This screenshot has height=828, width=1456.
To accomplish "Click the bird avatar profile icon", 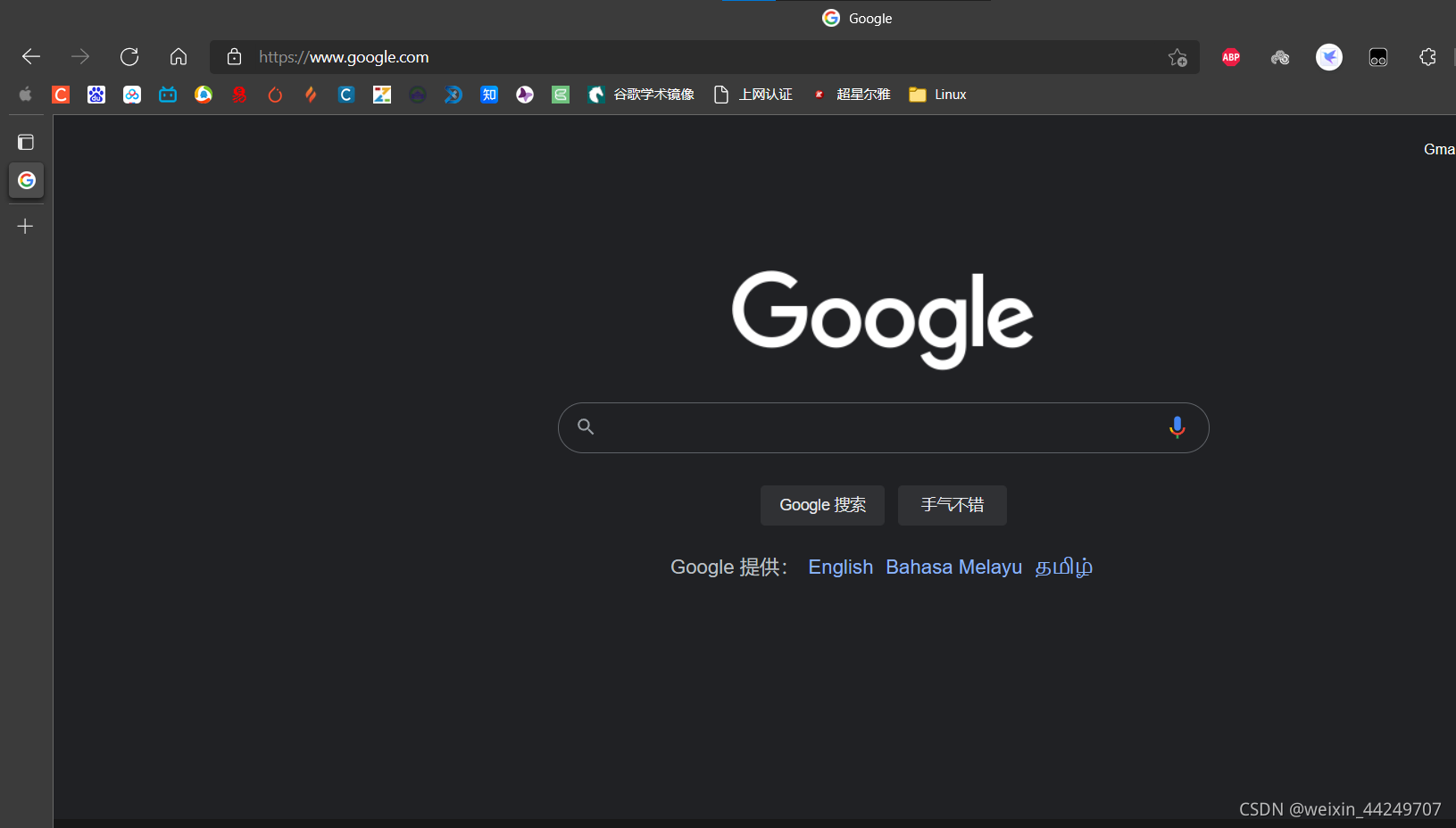I will coord(1329,57).
